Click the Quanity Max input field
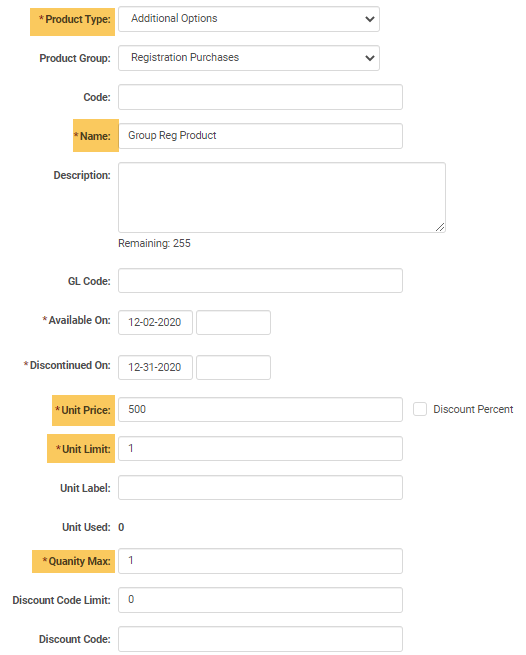Screen dimensions: 526x655 (x=260, y=561)
